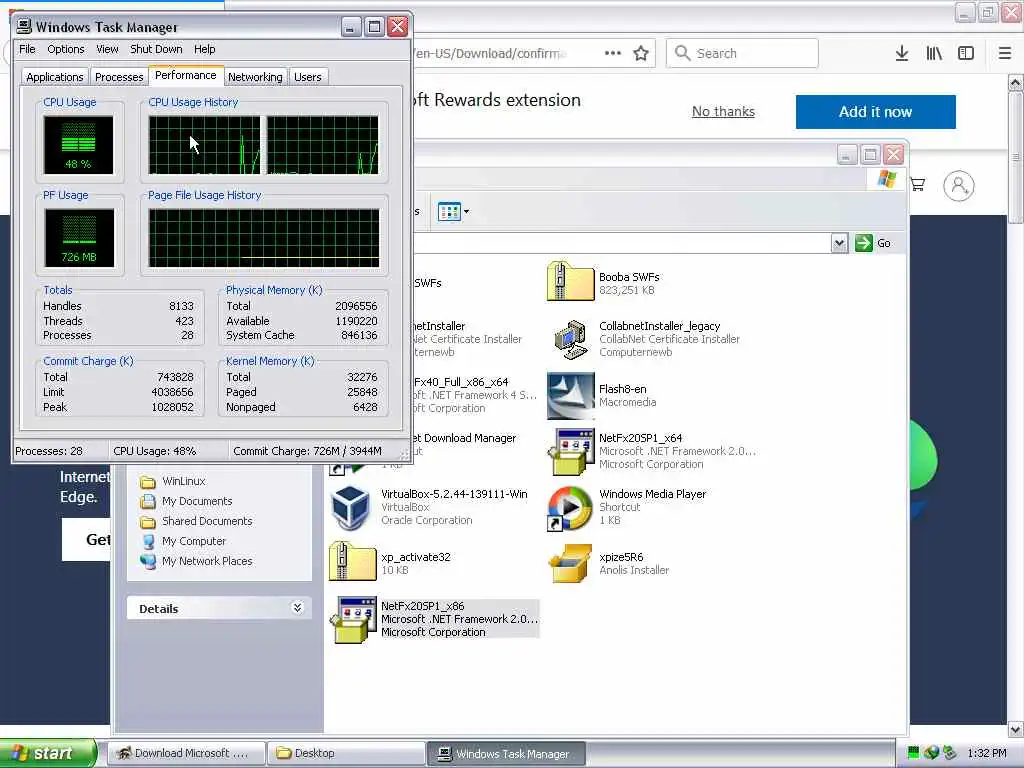Open the Firefox downloads arrow icon
The height and width of the screenshot is (768, 1024).
tap(902, 54)
